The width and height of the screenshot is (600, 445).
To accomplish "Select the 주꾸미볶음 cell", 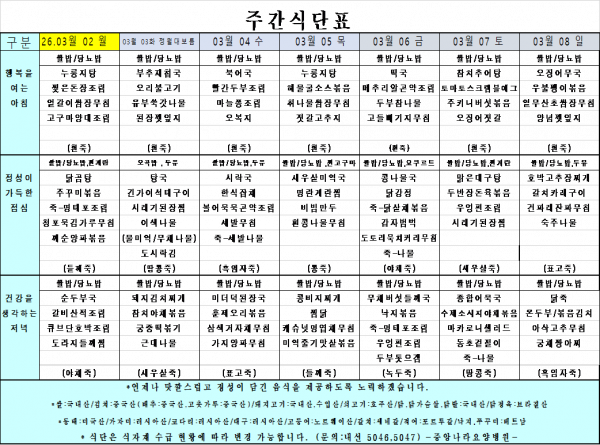I will (x=79, y=193).
